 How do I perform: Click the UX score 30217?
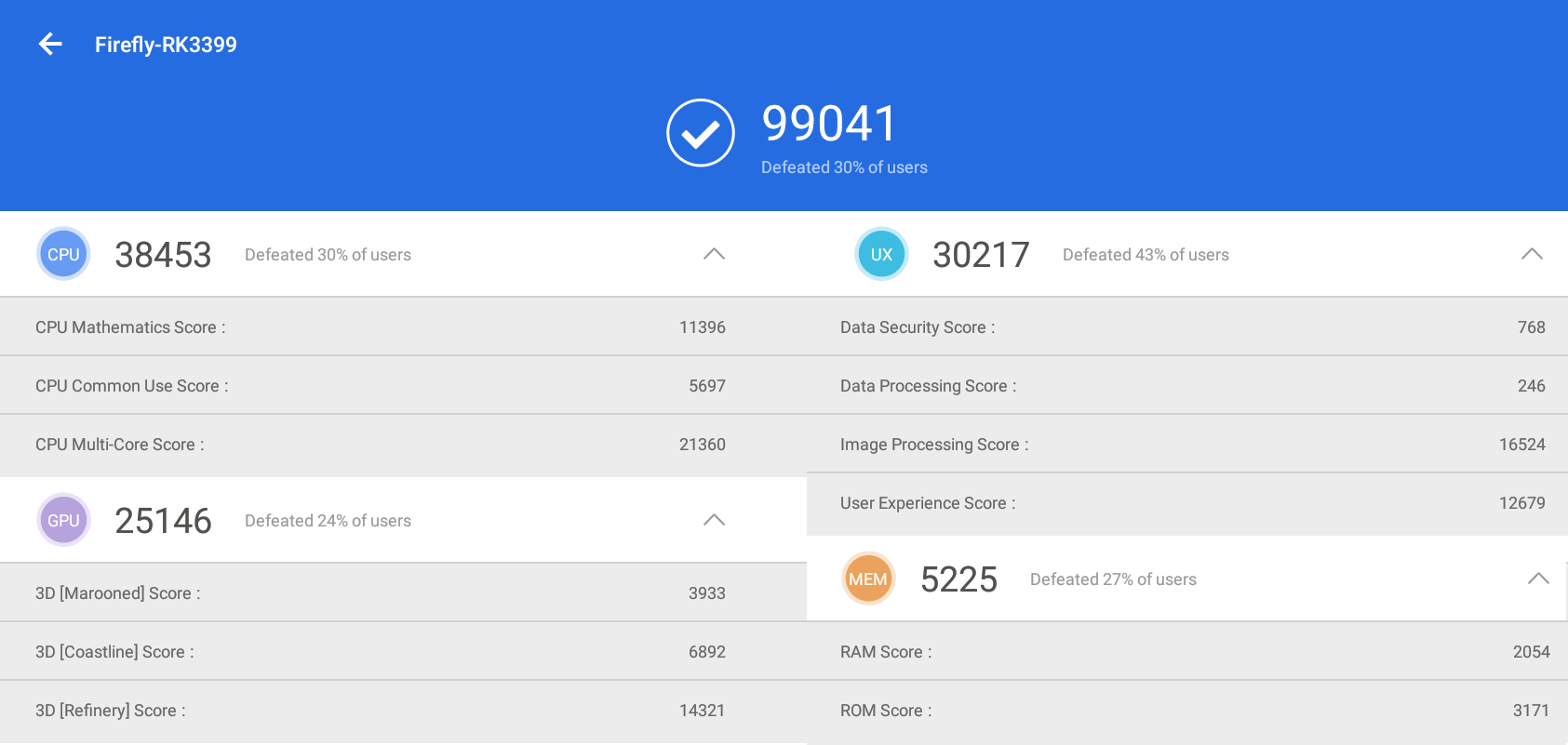981,255
